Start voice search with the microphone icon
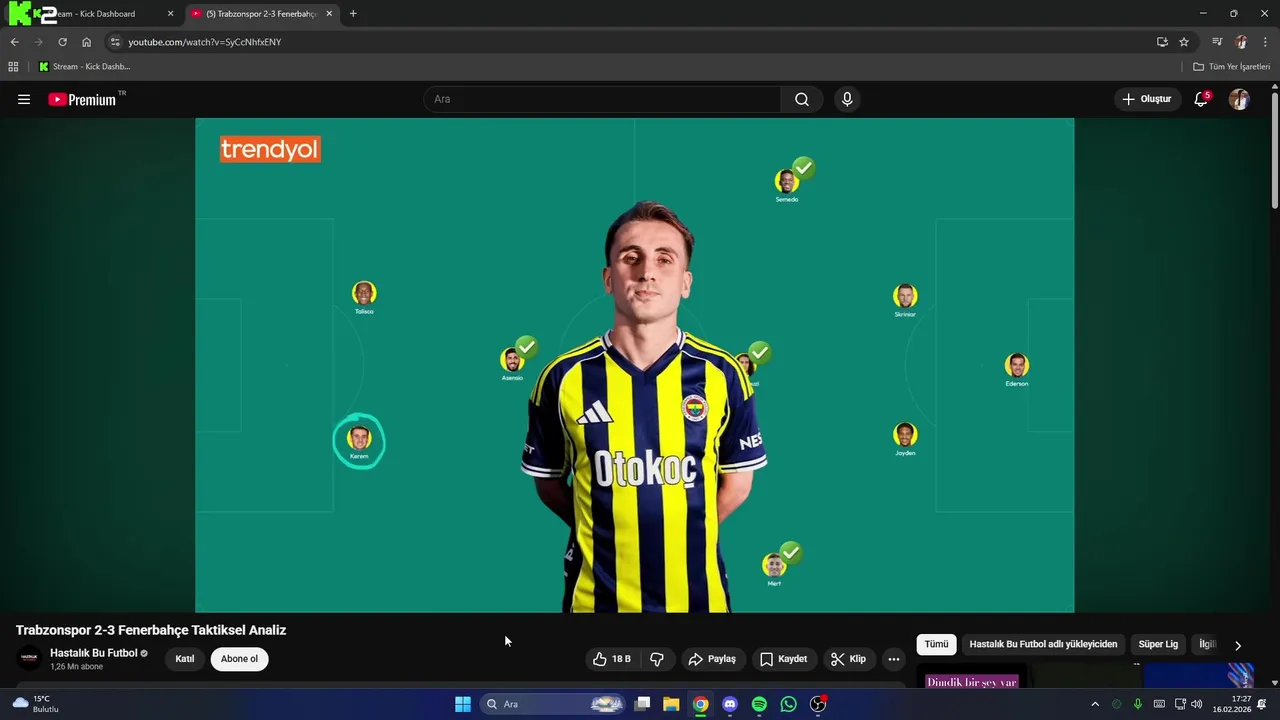Image resolution: width=1280 pixels, height=720 pixels. coord(847,99)
